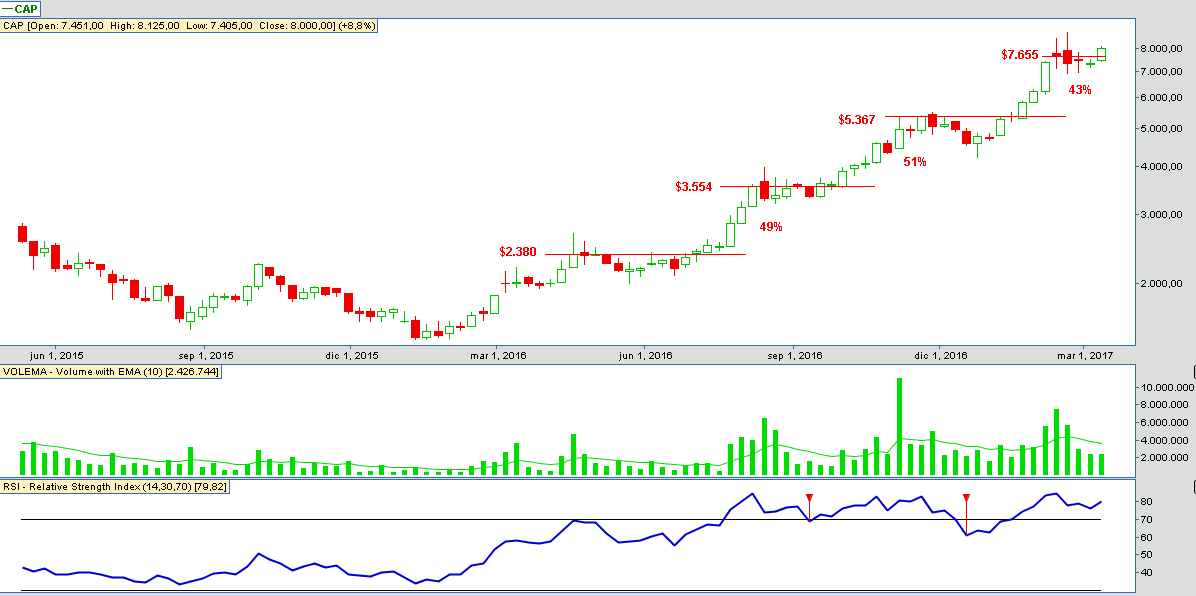Image resolution: width=1196 pixels, height=596 pixels.
Task: Click the RSI 70 axis label
Action: click(1146, 520)
